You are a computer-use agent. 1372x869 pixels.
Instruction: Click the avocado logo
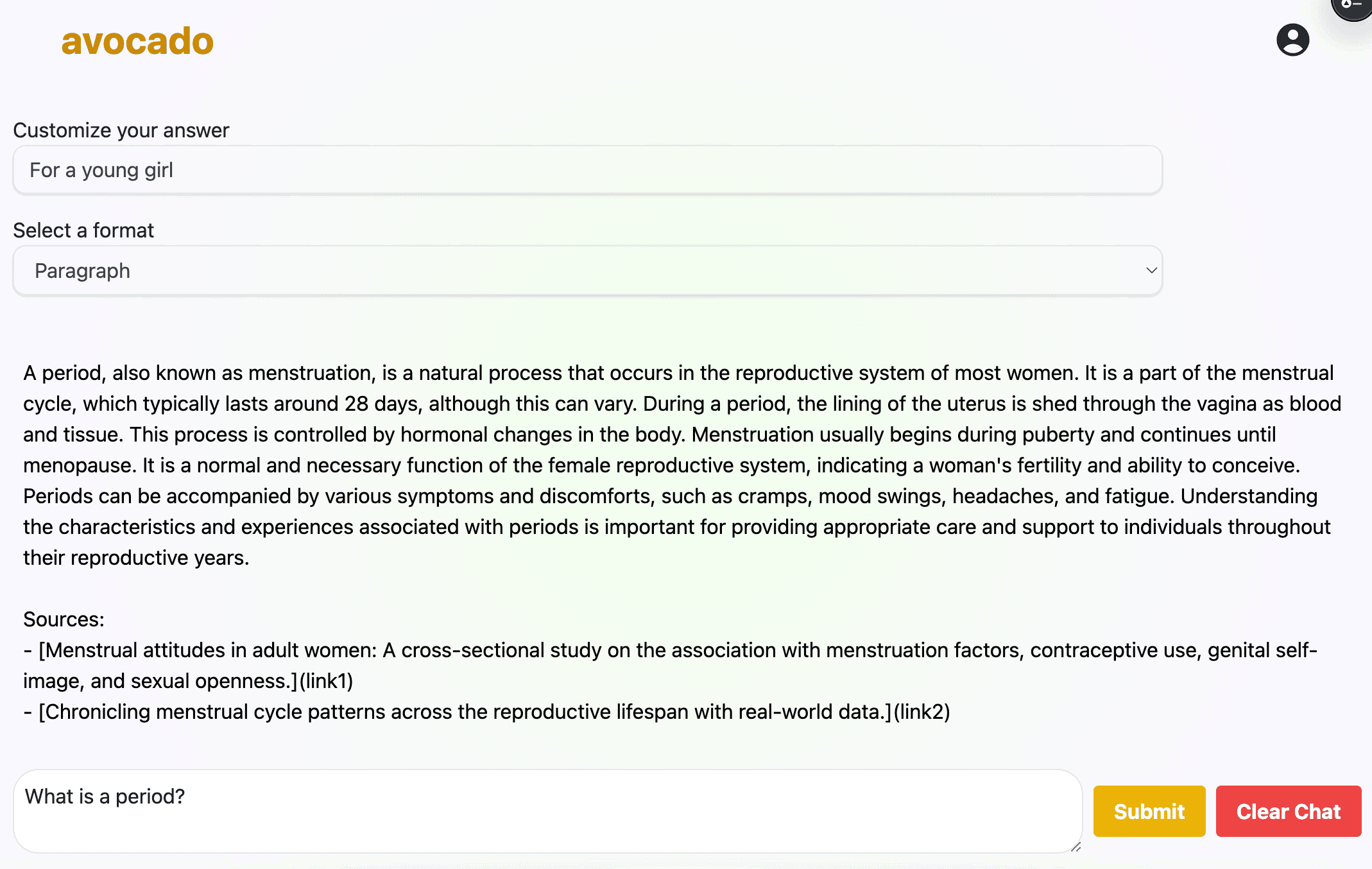coord(137,41)
